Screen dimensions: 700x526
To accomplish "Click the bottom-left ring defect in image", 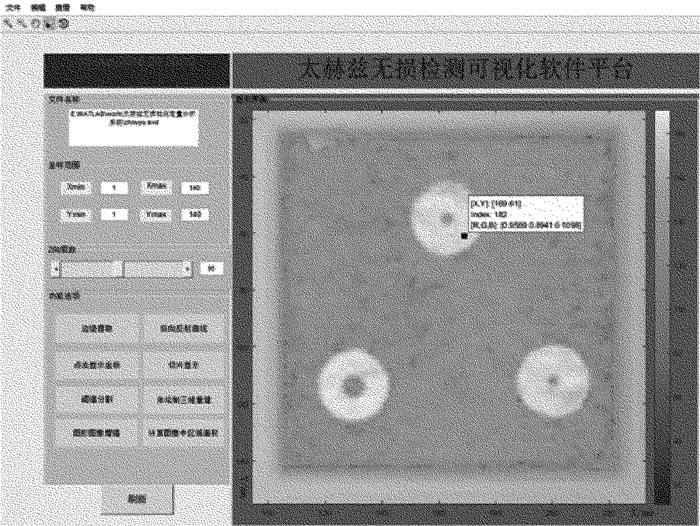I will click(352, 383).
